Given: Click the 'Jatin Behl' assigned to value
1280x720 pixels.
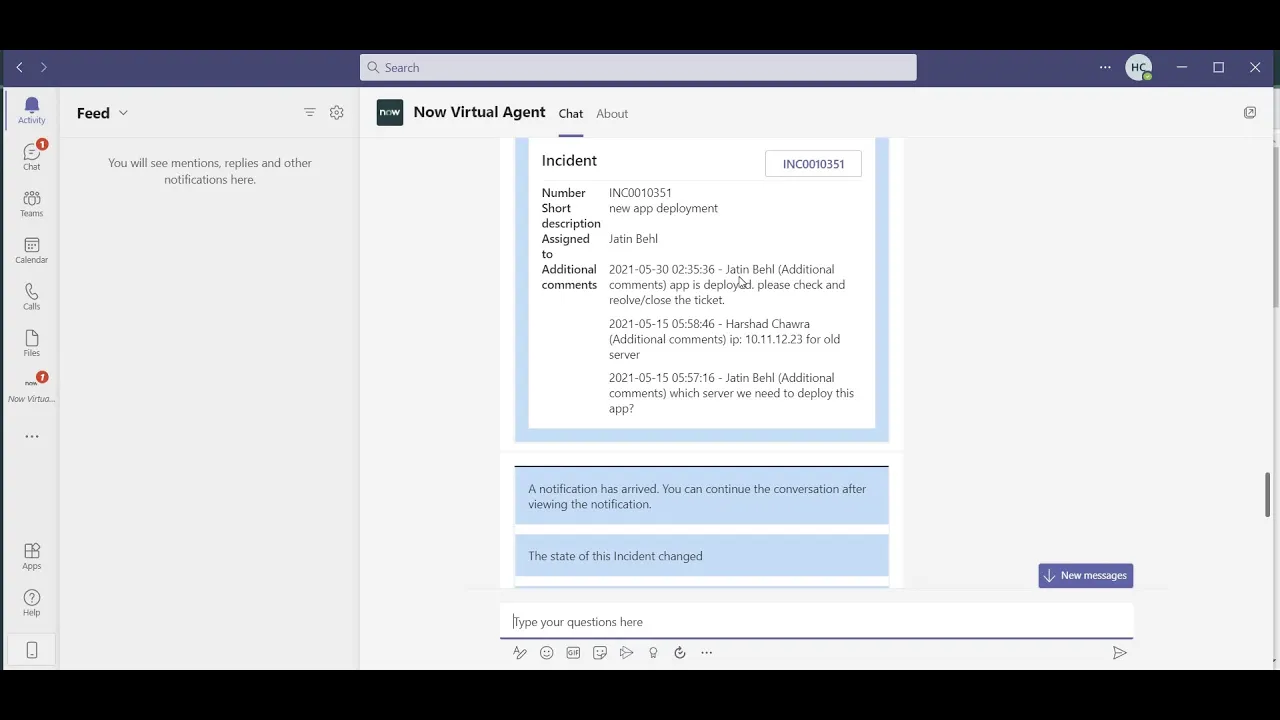Looking at the screenshot, I should [633, 239].
